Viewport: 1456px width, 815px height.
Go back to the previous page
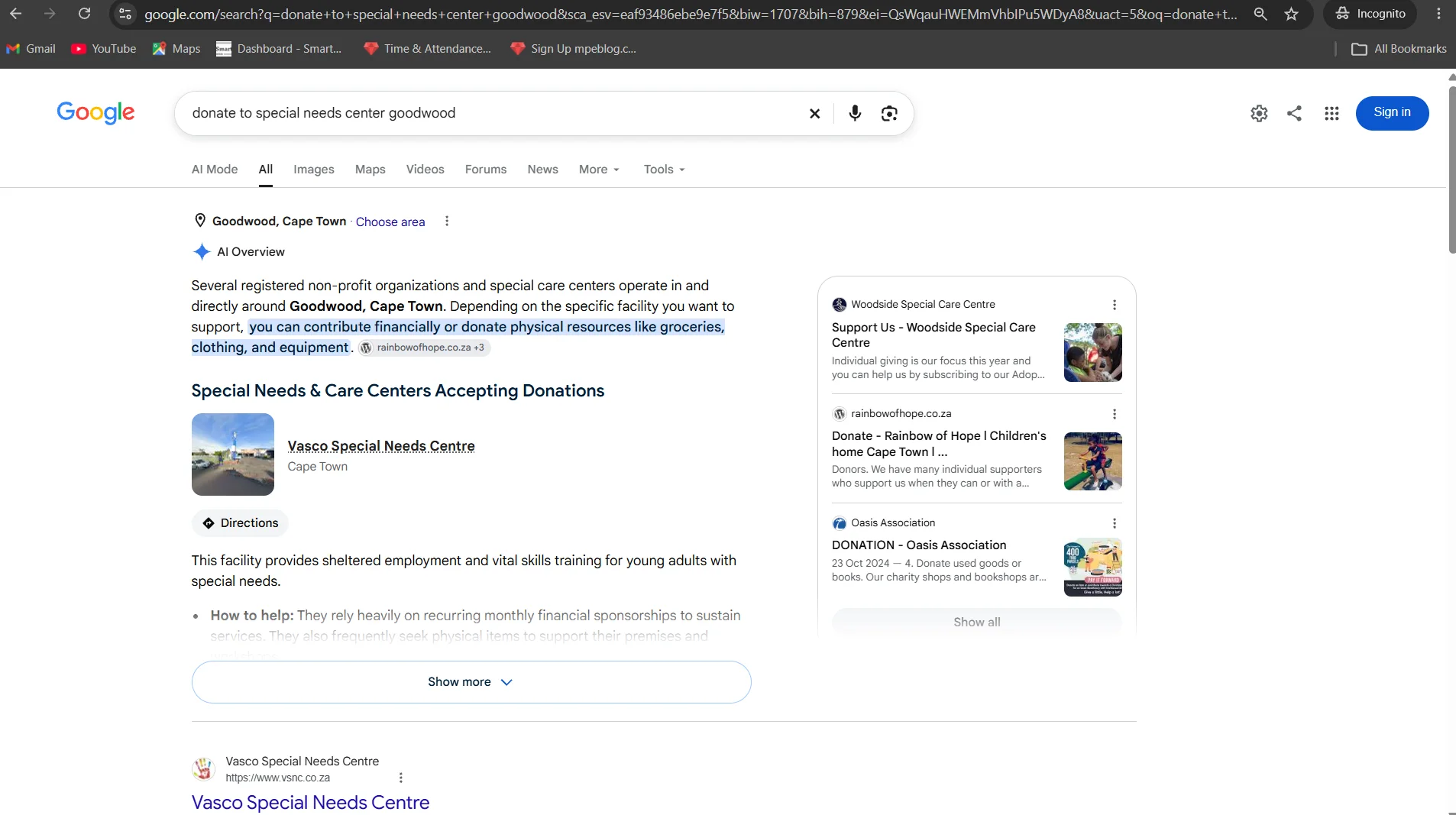(15, 14)
